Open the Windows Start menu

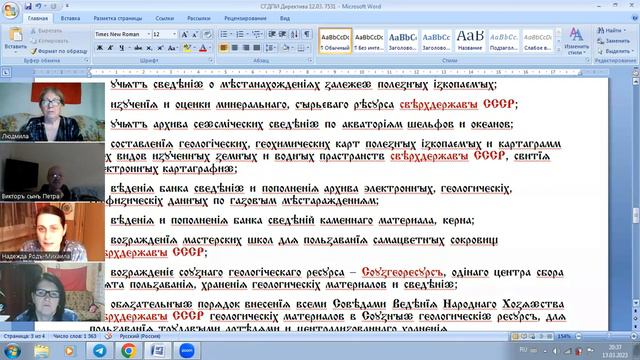[x=11, y=351]
